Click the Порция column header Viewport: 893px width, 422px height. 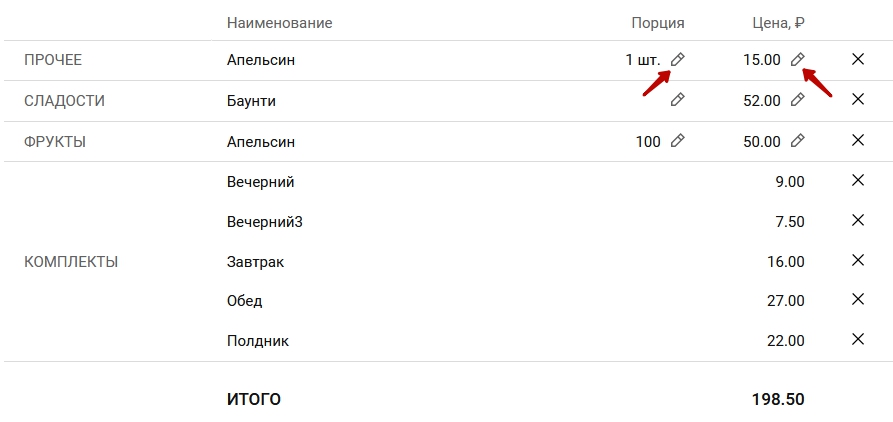coord(658,23)
